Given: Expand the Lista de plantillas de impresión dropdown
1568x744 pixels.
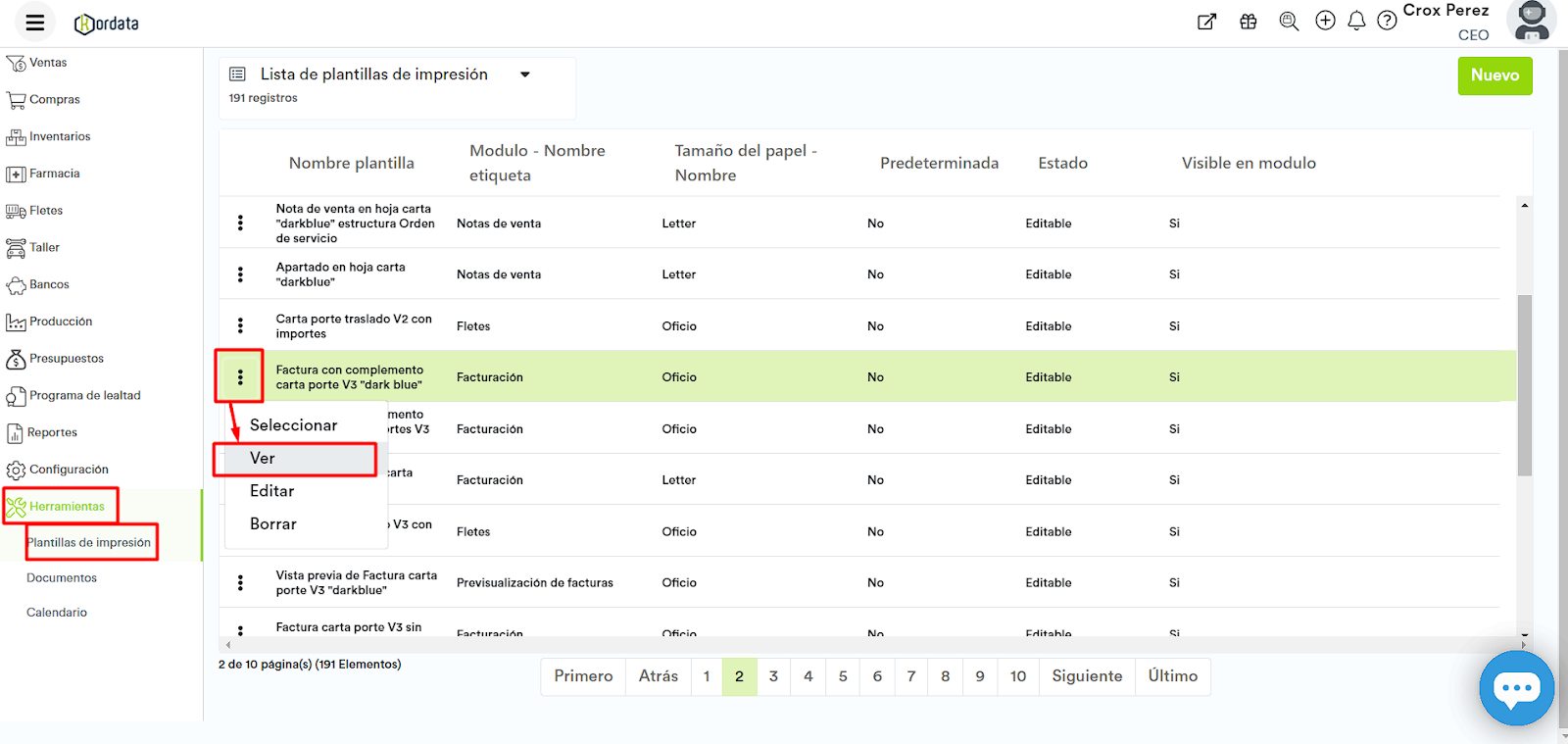Looking at the screenshot, I should click(525, 74).
